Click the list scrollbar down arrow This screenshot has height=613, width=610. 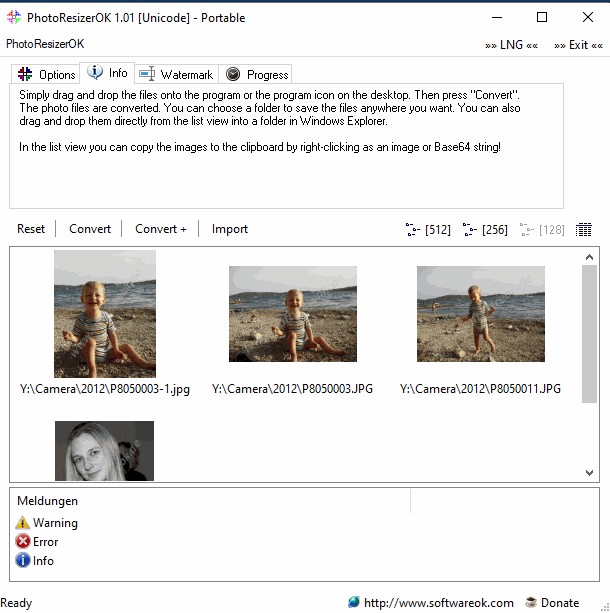point(589,473)
